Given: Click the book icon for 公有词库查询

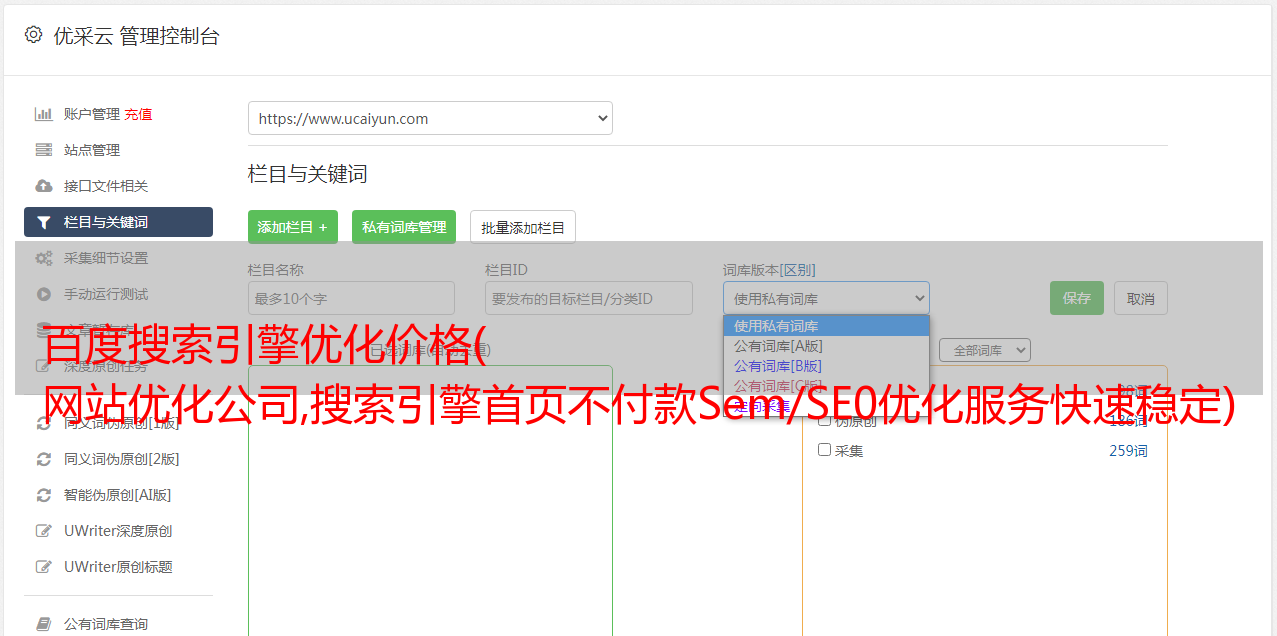Looking at the screenshot, I should pos(43,624).
